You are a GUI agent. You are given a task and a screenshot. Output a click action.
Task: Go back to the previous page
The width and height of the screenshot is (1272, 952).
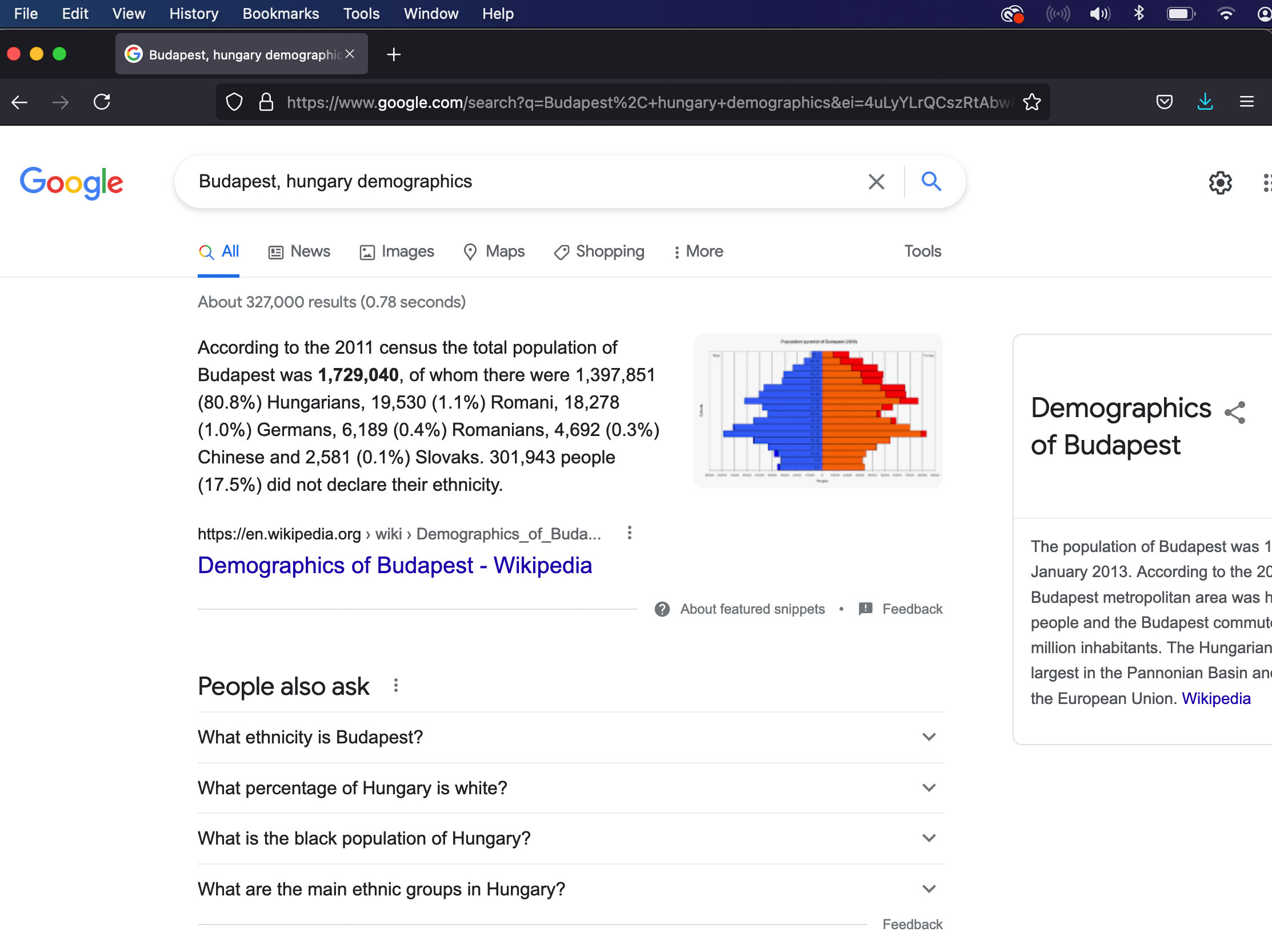click(19, 102)
